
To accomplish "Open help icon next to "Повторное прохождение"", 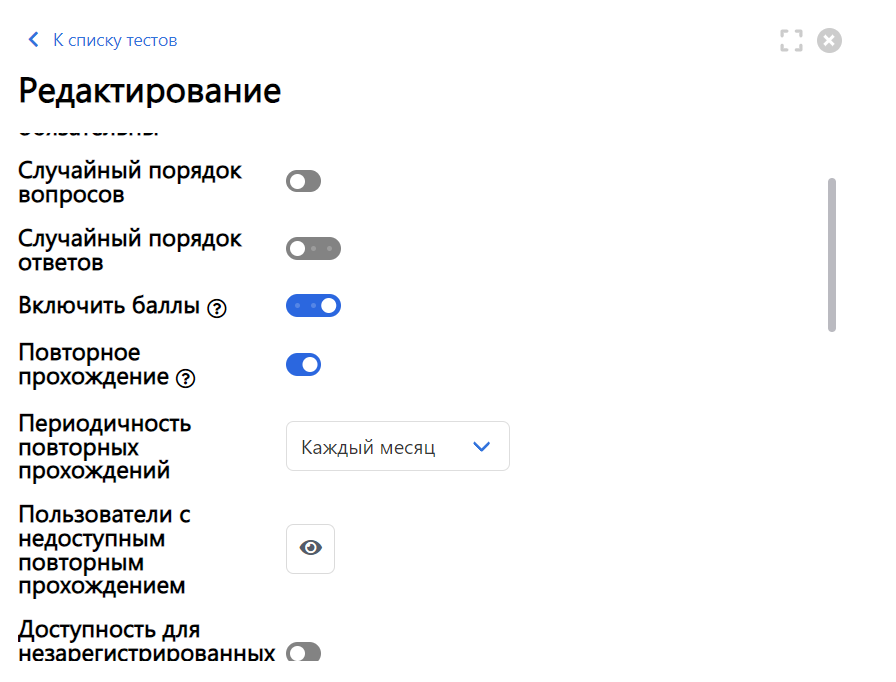I will tap(185, 379).
